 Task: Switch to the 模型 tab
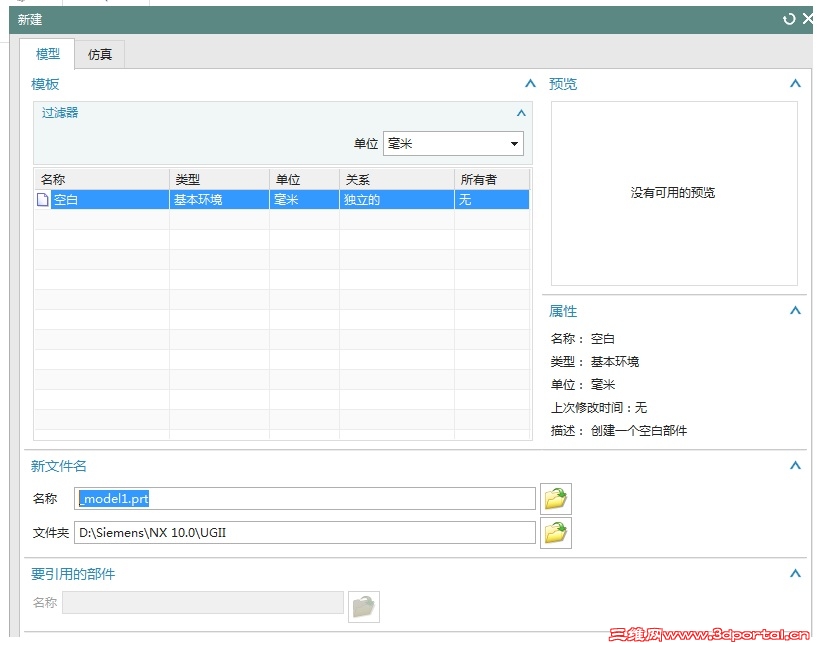[x=48, y=54]
